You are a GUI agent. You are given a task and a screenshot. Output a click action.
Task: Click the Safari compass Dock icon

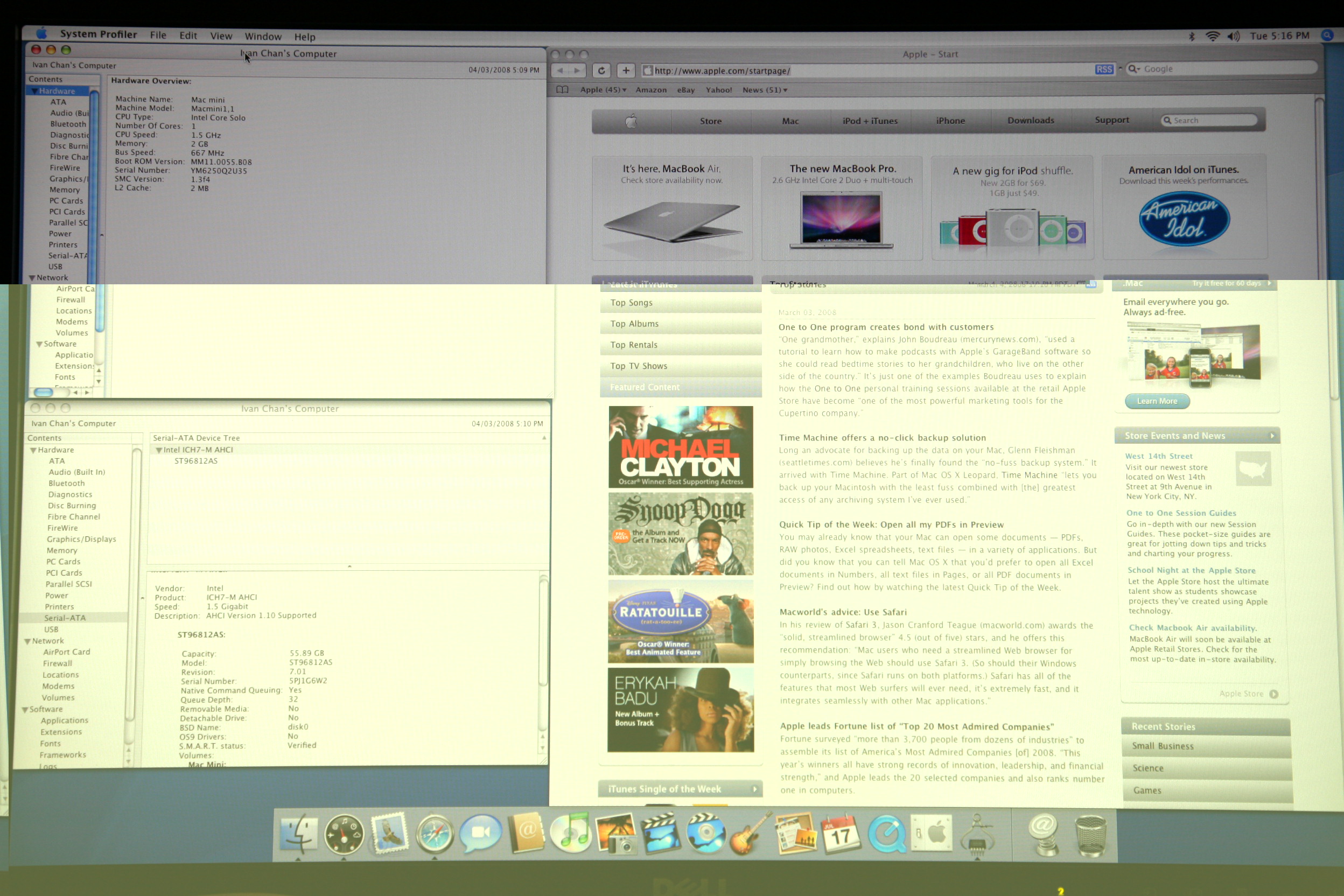pos(435,834)
